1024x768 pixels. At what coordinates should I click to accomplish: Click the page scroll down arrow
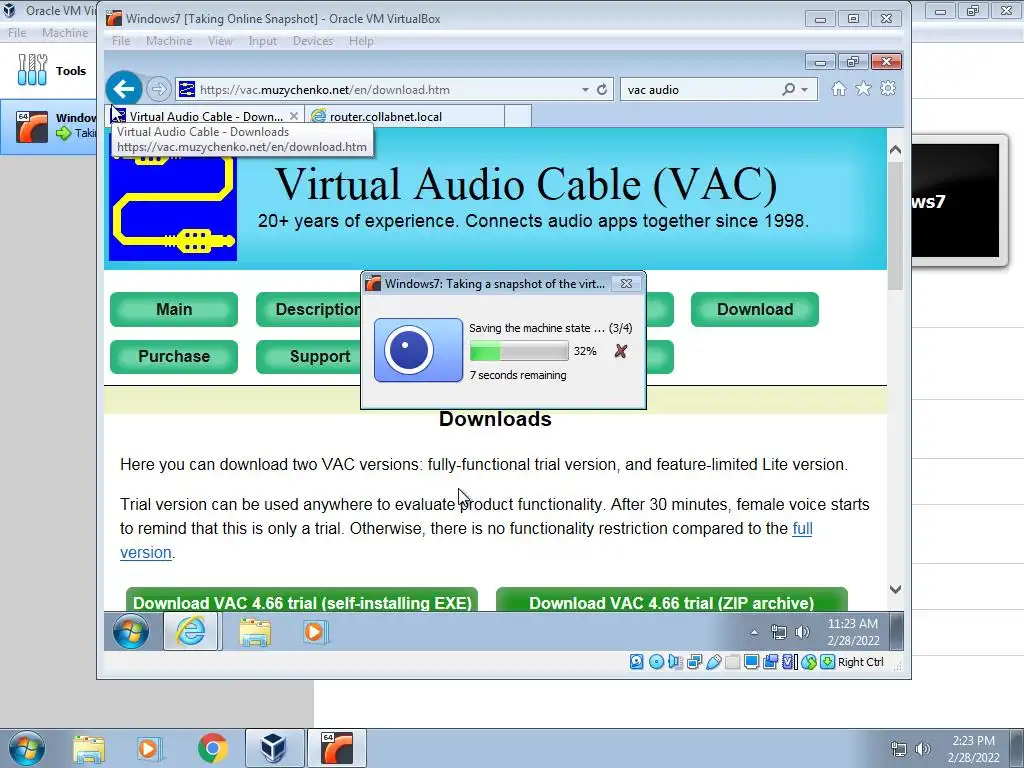[895, 589]
